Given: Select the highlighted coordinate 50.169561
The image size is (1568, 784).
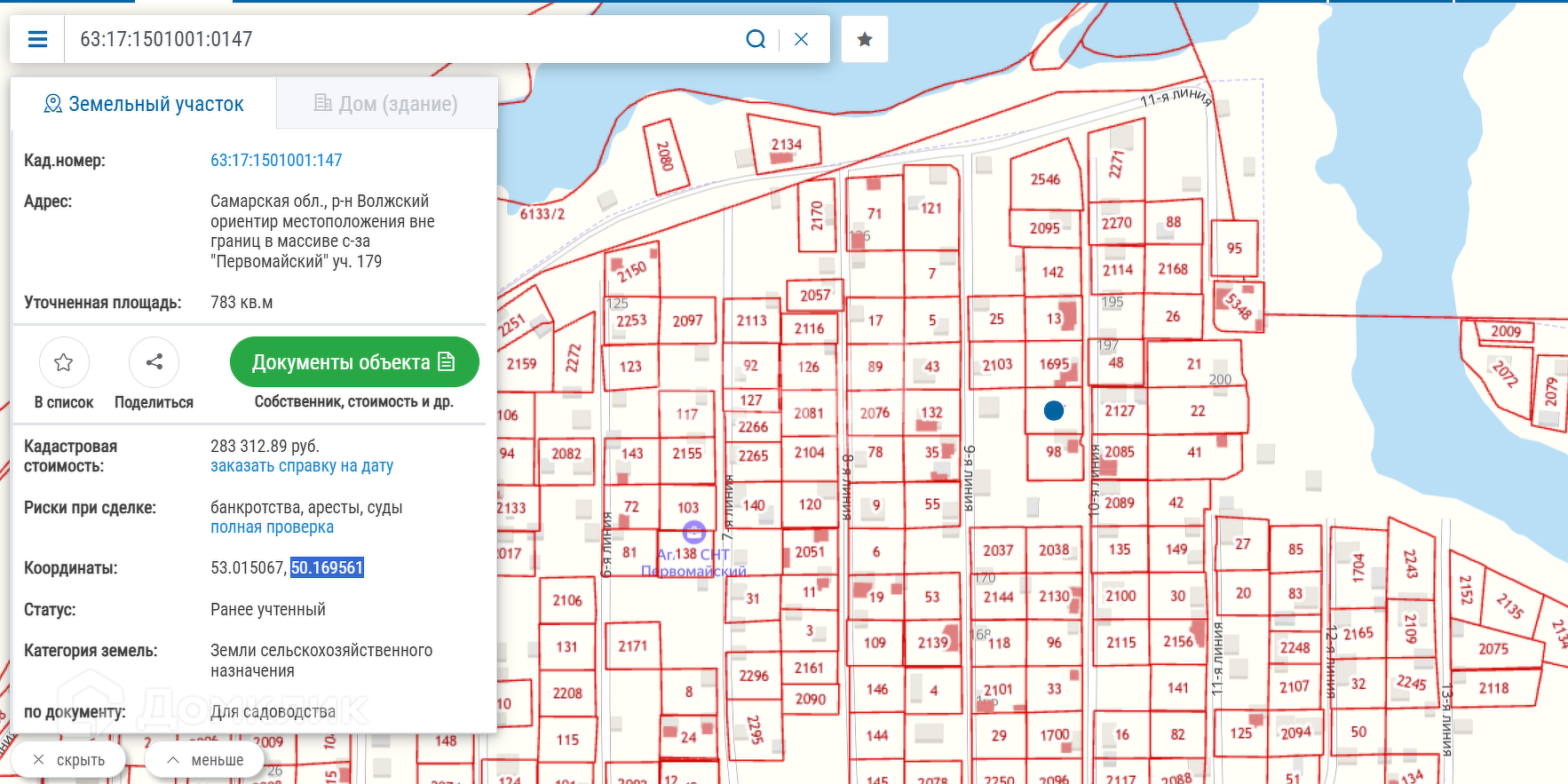Looking at the screenshot, I should coord(327,568).
